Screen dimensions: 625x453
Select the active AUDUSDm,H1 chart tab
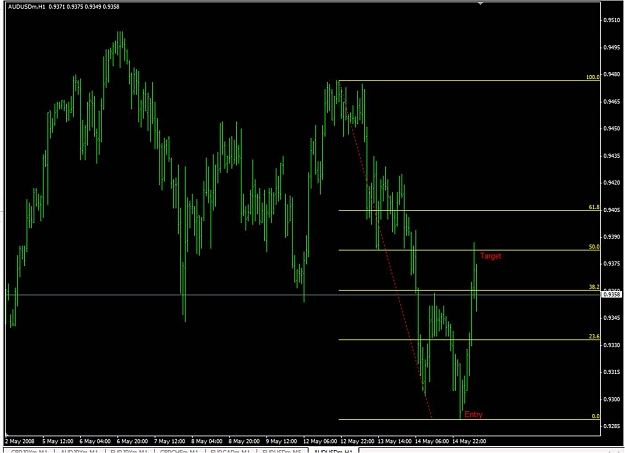(x=333, y=451)
